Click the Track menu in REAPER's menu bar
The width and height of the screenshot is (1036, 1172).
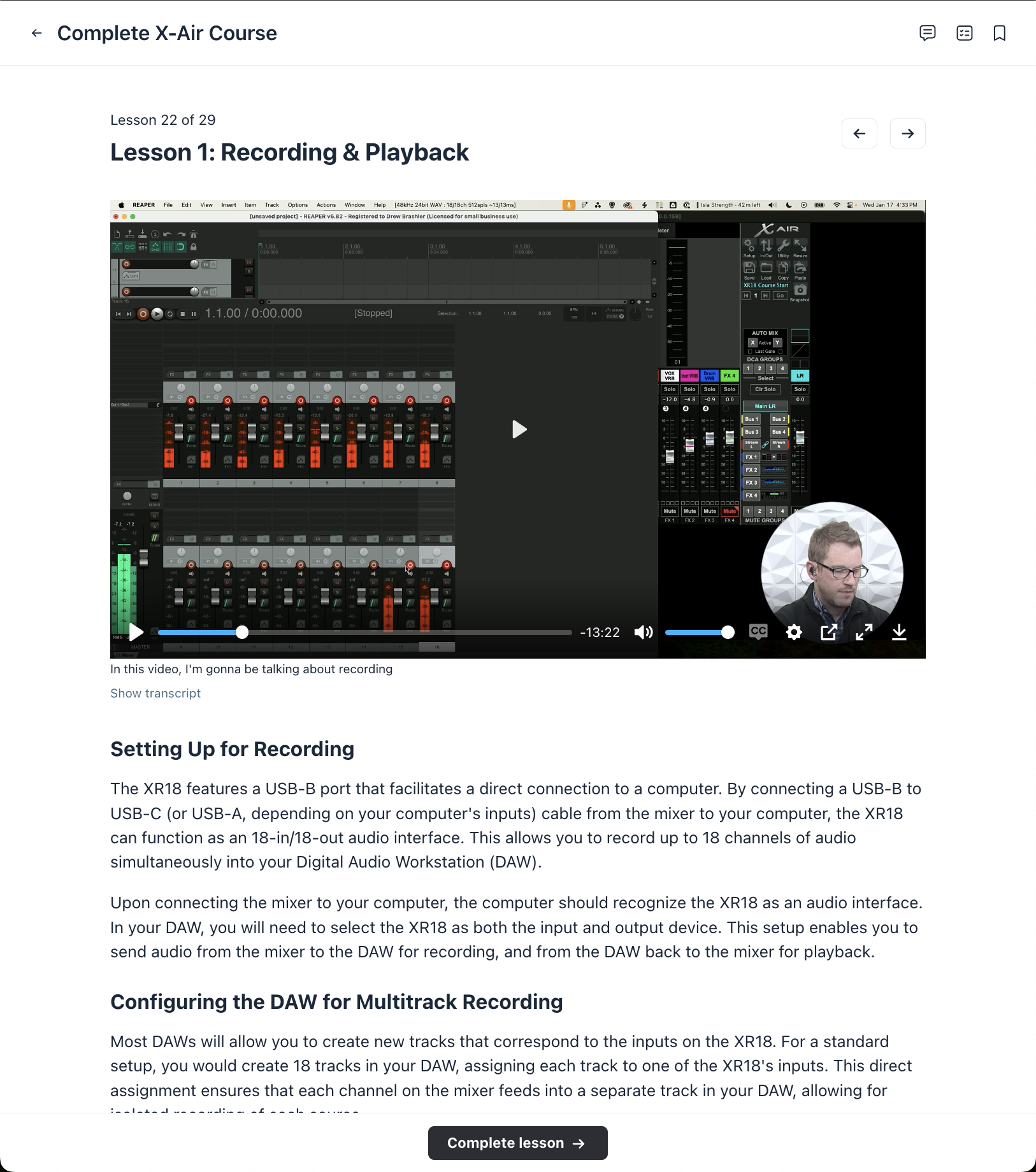coord(272,205)
